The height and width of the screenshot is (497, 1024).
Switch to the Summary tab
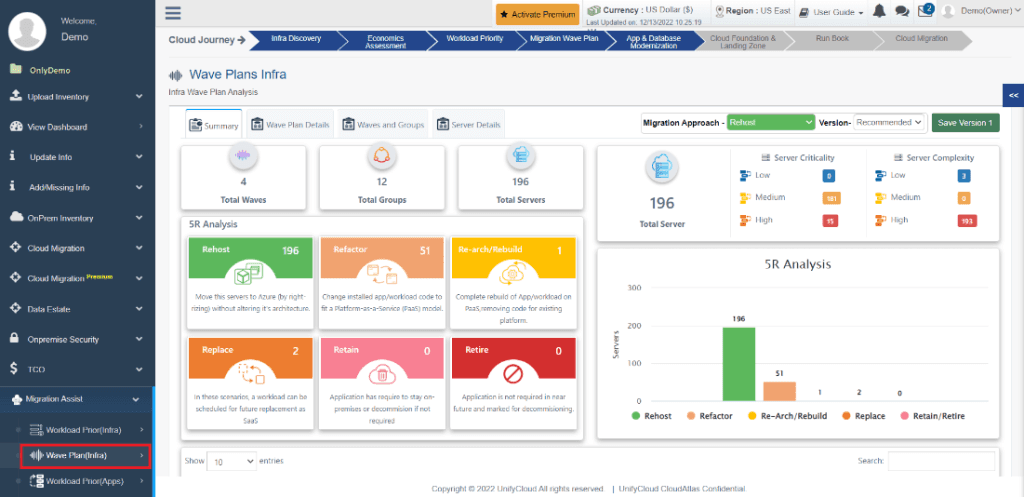[x=214, y=125]
